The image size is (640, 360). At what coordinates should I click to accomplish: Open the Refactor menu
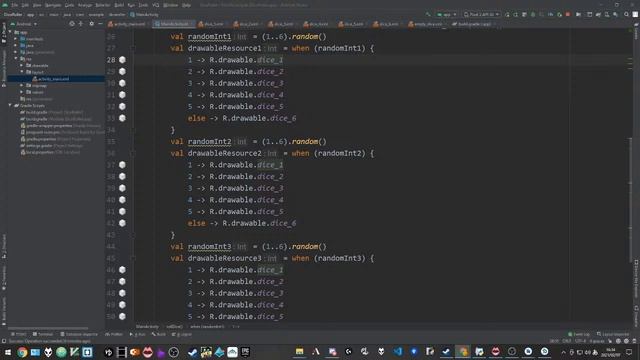pyautogui.click(x=102, y=5)
